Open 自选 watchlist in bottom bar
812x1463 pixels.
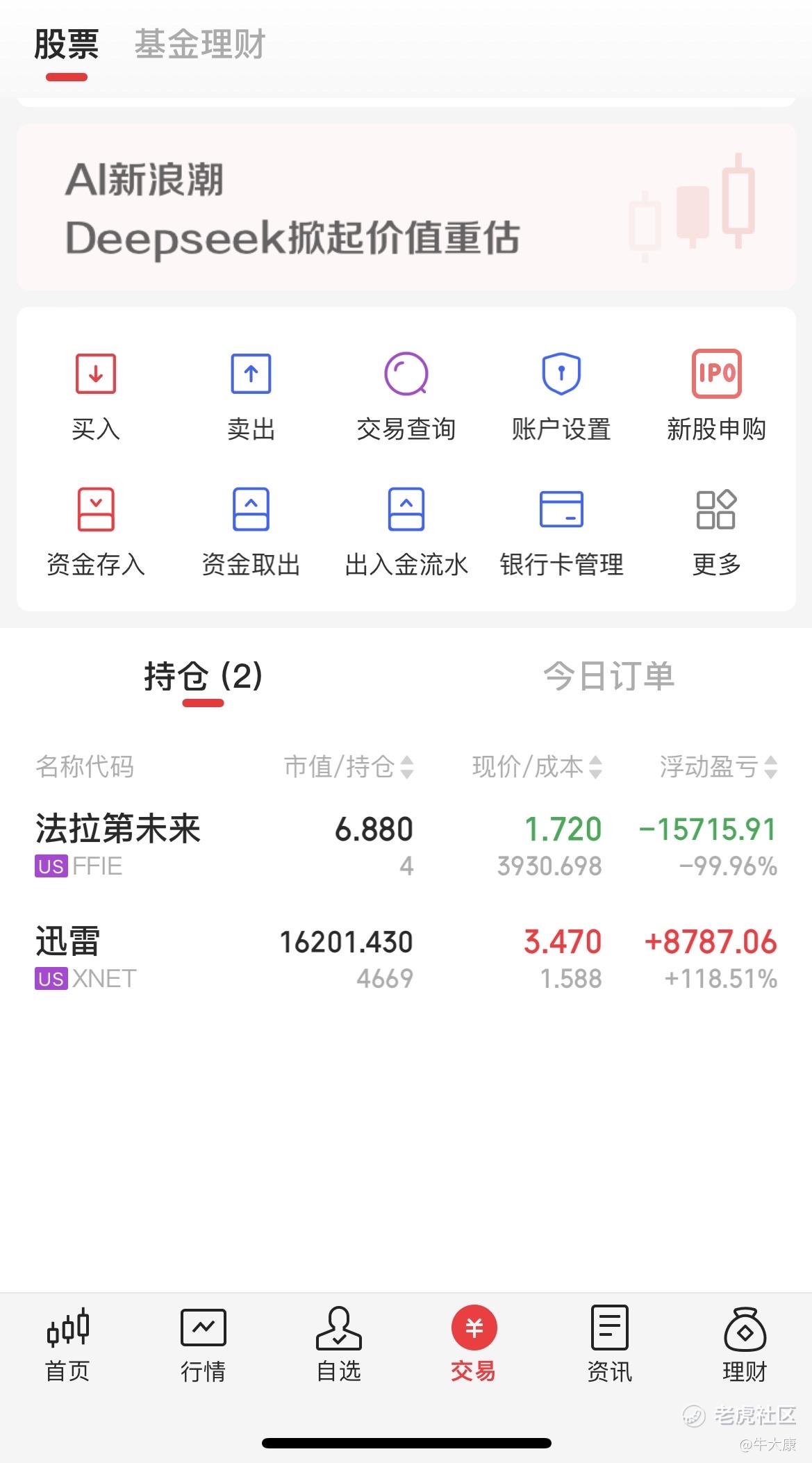tap(338, 1344)
